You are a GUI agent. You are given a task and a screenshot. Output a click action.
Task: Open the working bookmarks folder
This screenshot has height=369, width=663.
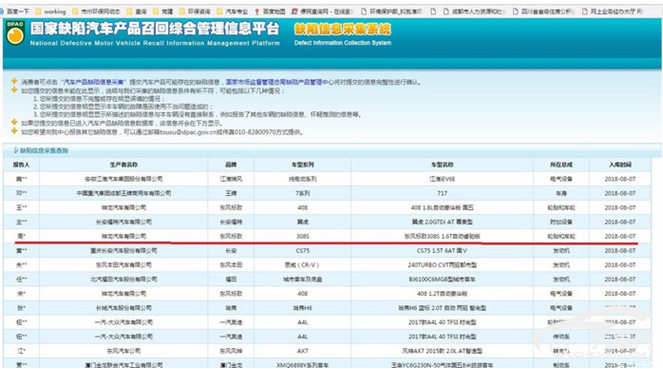[51, 11]
